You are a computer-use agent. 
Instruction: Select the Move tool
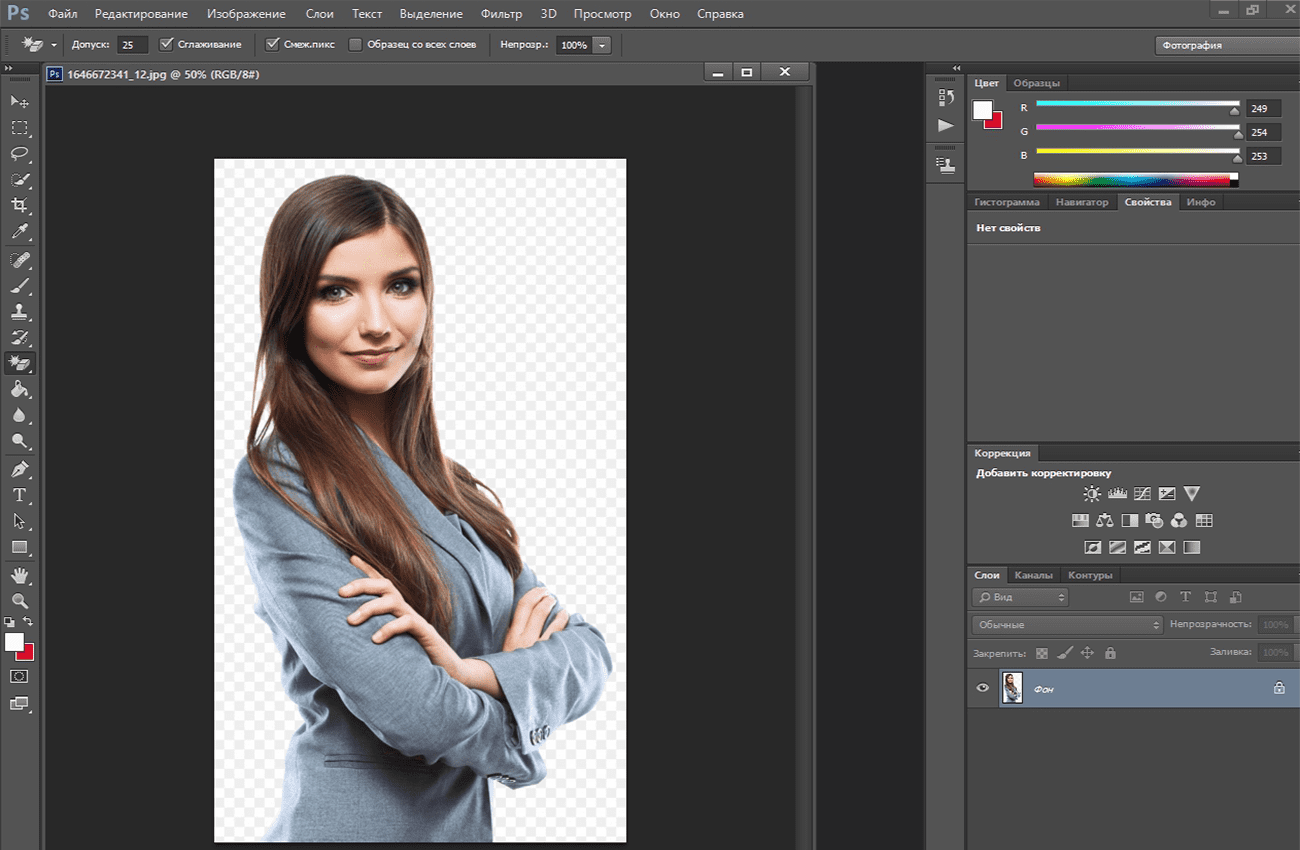pos(19,102)
